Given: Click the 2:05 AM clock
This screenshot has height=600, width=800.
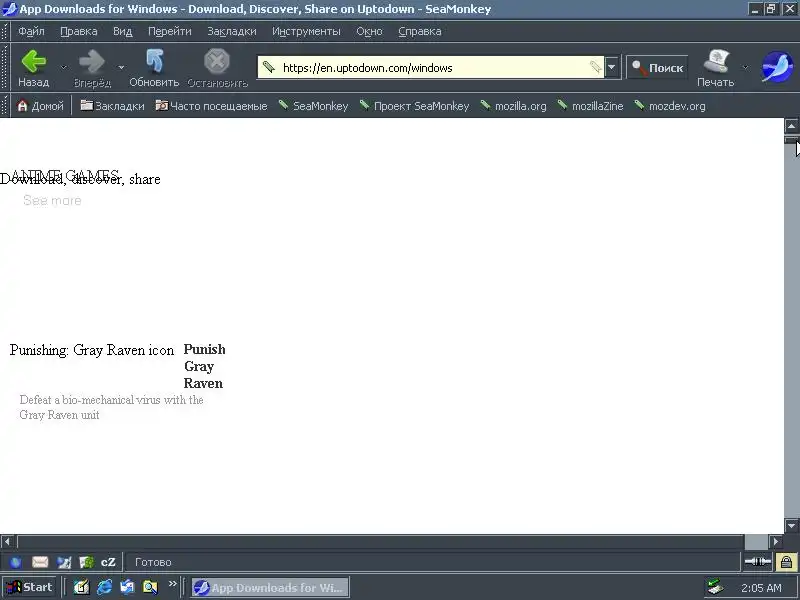Looking at the screenshot, I should 761,588.
